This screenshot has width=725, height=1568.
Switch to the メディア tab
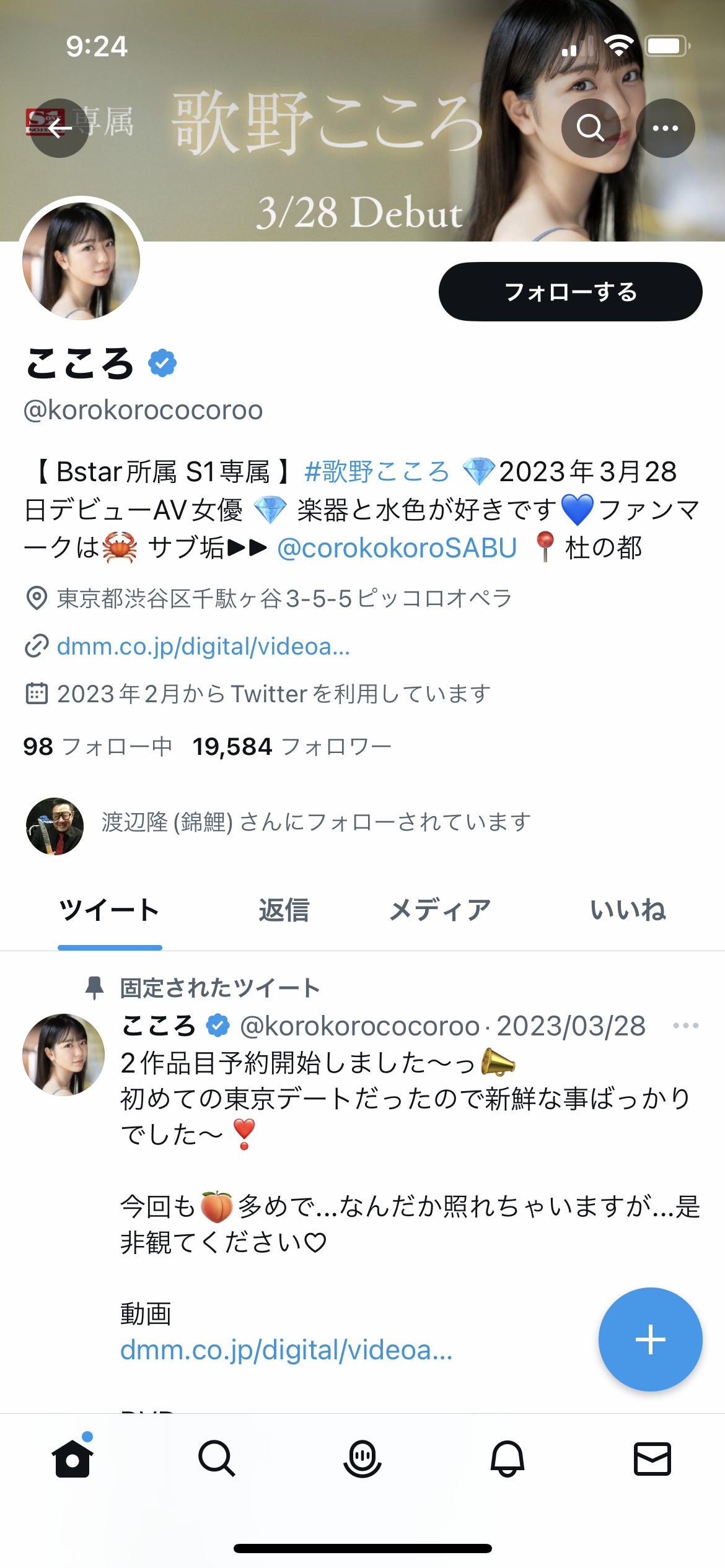pyautogui.click(x=440, y=910)
